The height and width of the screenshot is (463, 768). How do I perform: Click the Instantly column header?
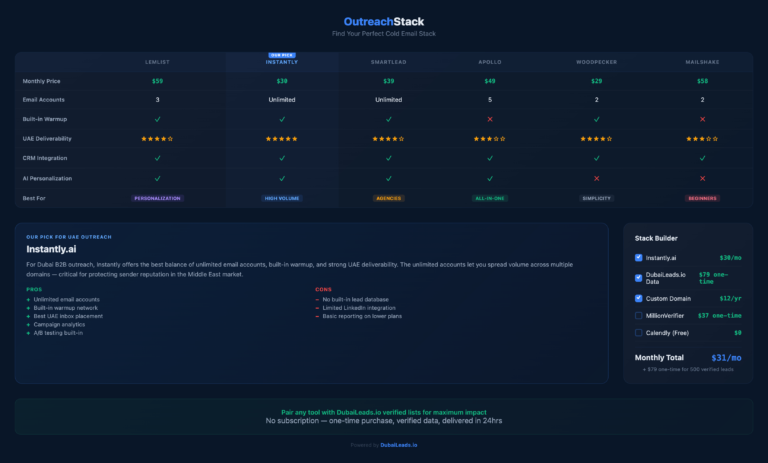[282, 62]
